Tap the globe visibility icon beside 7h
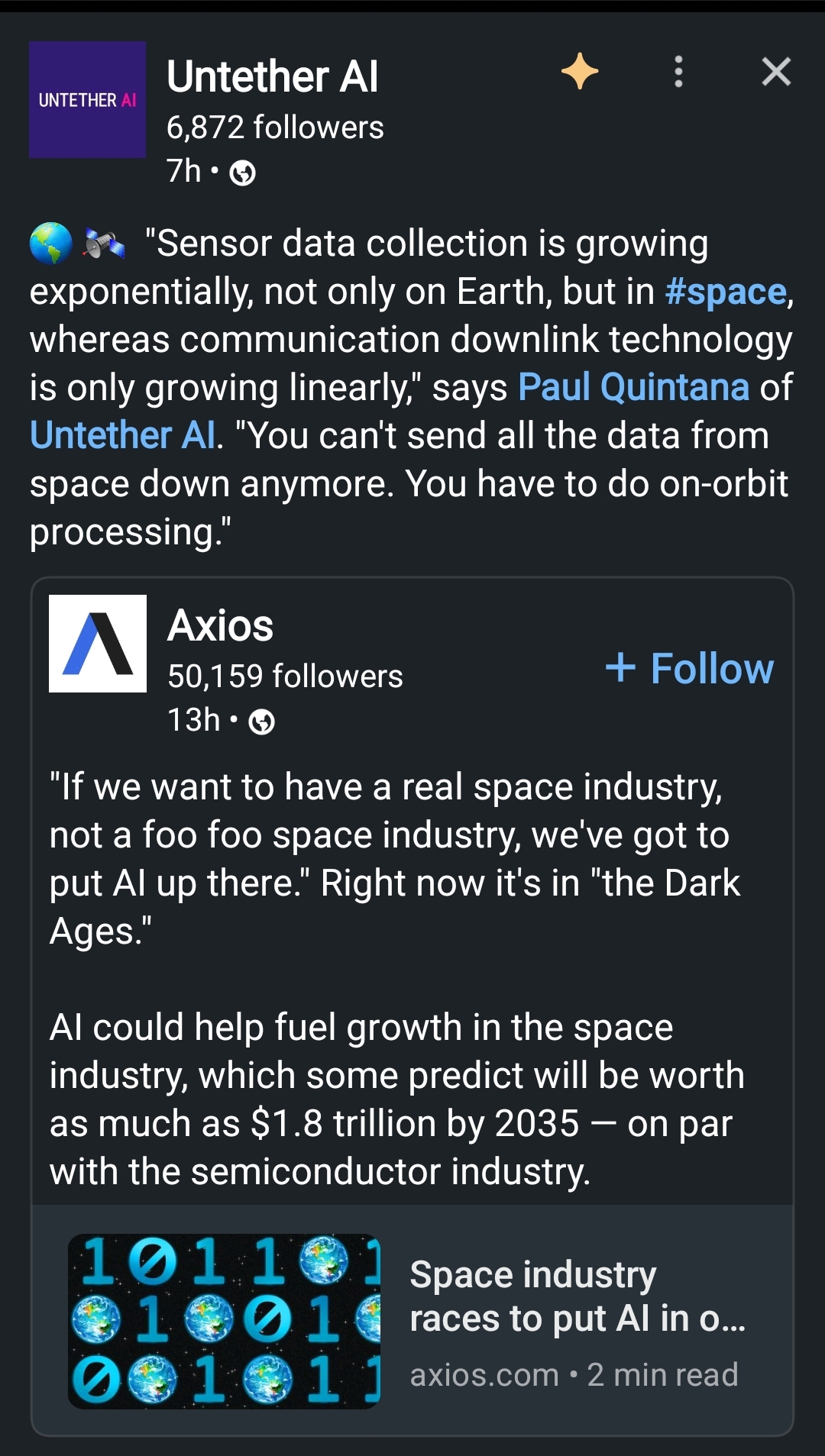Screen dimensions: 825x1456 [242, 173]
